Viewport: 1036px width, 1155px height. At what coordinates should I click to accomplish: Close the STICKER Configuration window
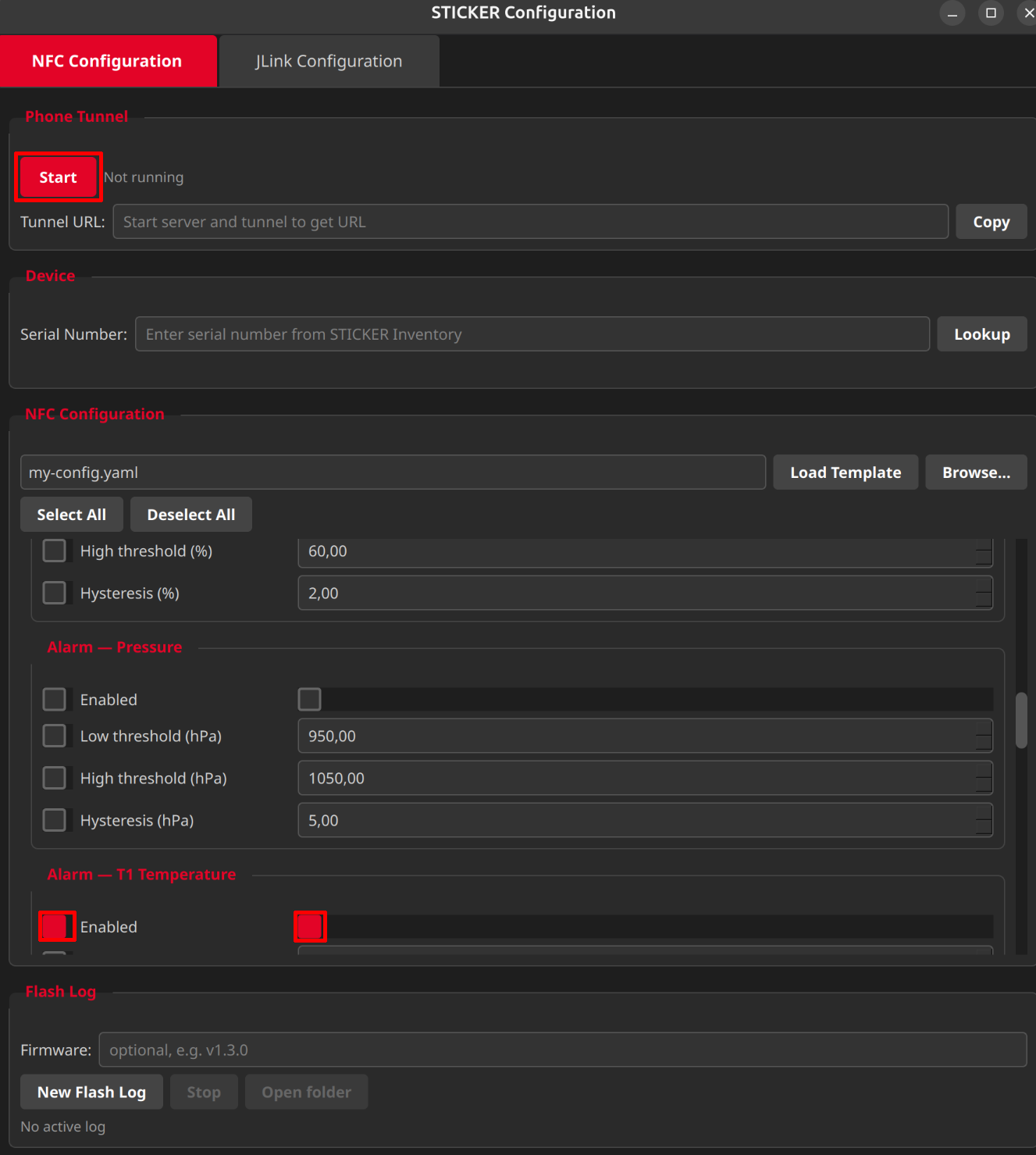click(x=1028, y=13)
